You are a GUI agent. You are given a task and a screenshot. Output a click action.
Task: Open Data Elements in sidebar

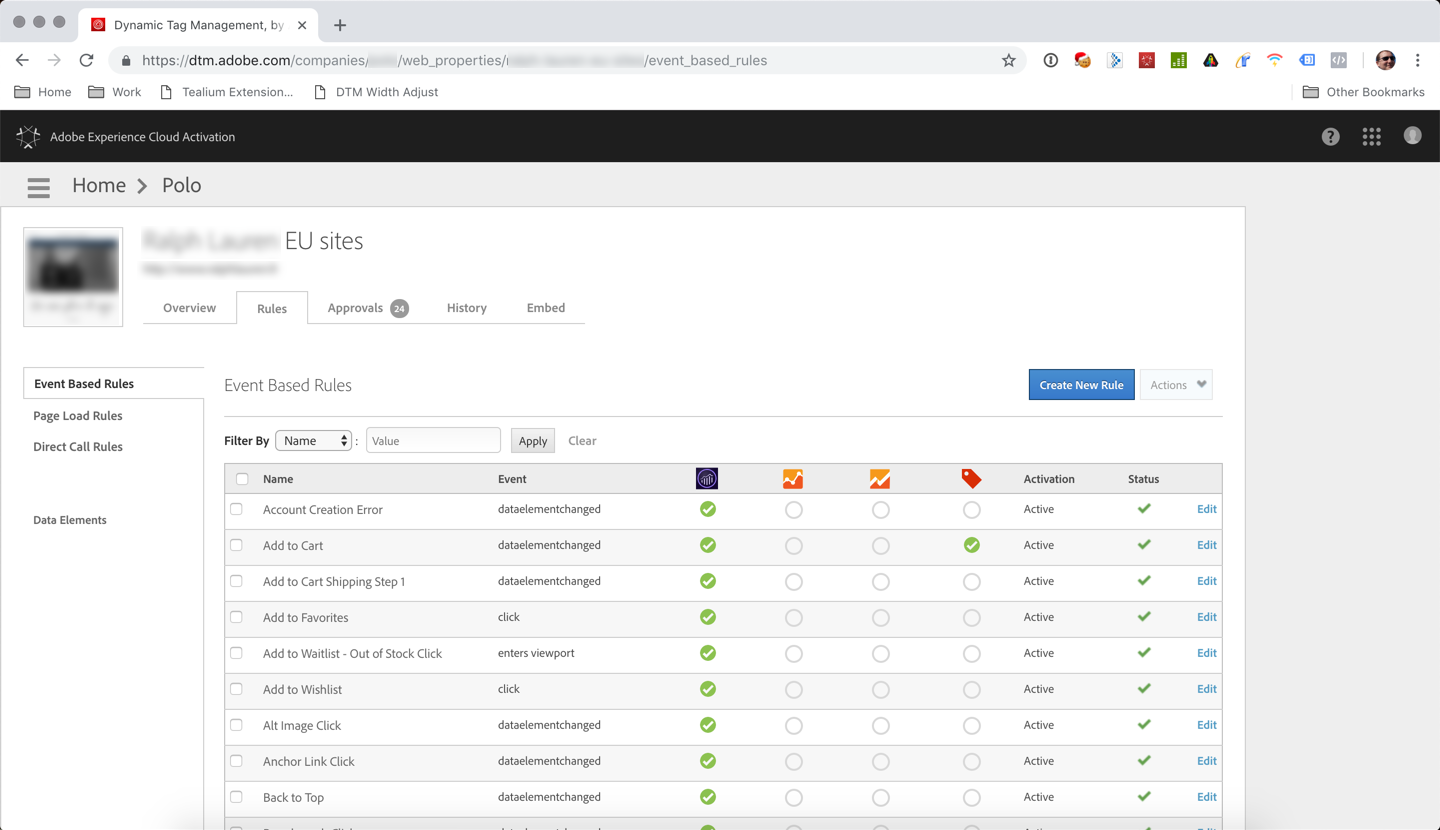(70, 520)
